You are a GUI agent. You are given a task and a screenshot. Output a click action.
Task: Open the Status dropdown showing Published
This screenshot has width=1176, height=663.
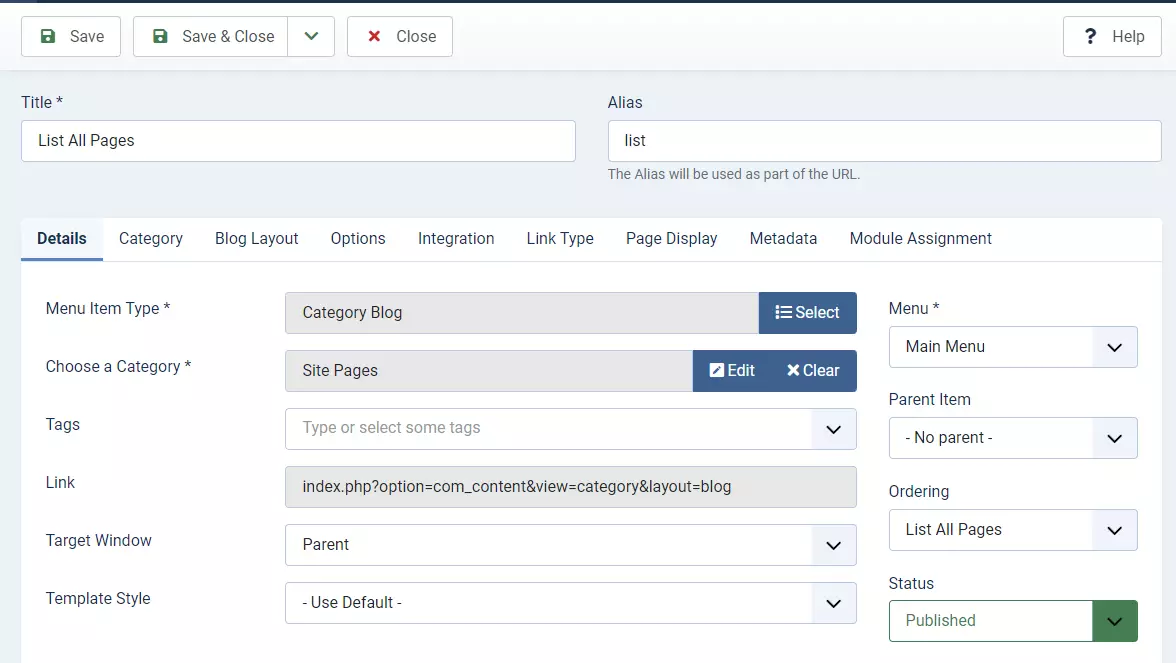[1013, 621]
